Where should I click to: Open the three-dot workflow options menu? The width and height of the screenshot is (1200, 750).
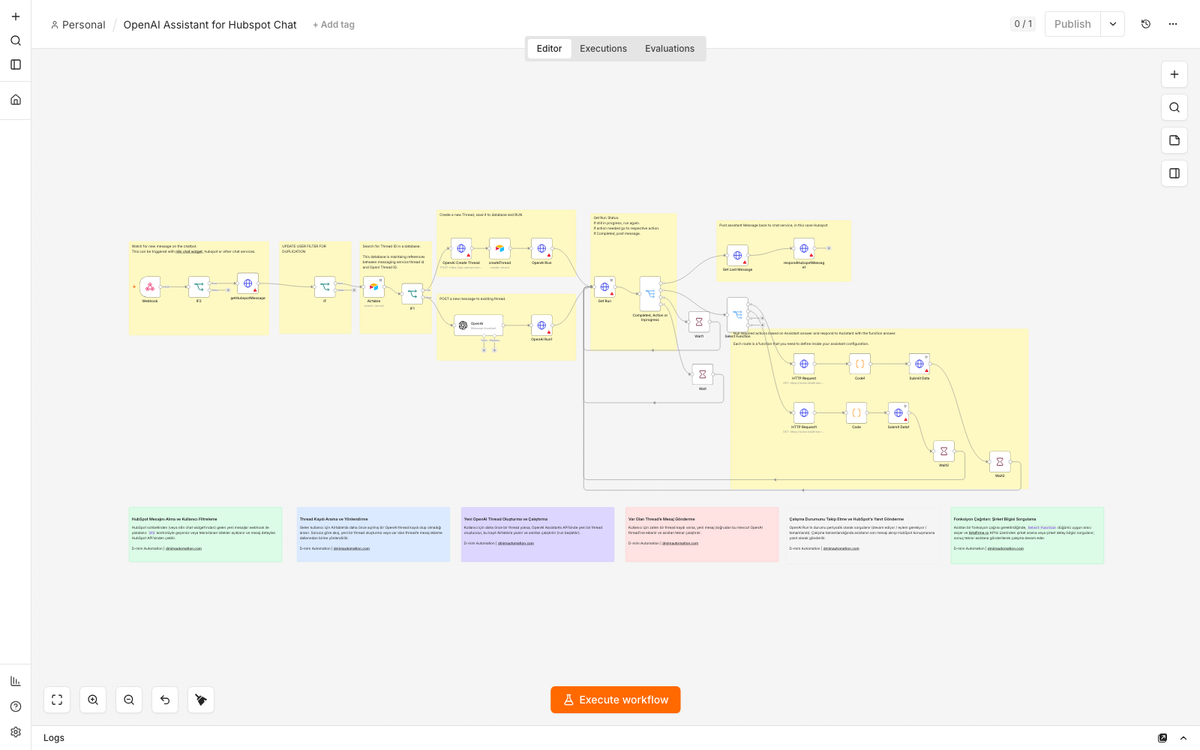(1173, 24)
